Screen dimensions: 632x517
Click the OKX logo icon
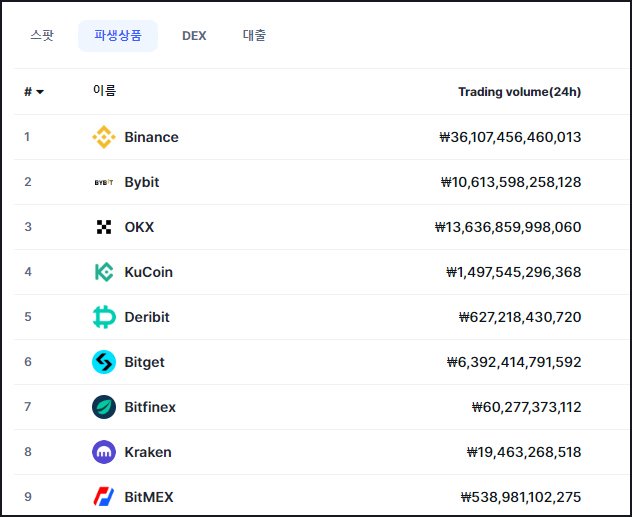coord(104,227)
